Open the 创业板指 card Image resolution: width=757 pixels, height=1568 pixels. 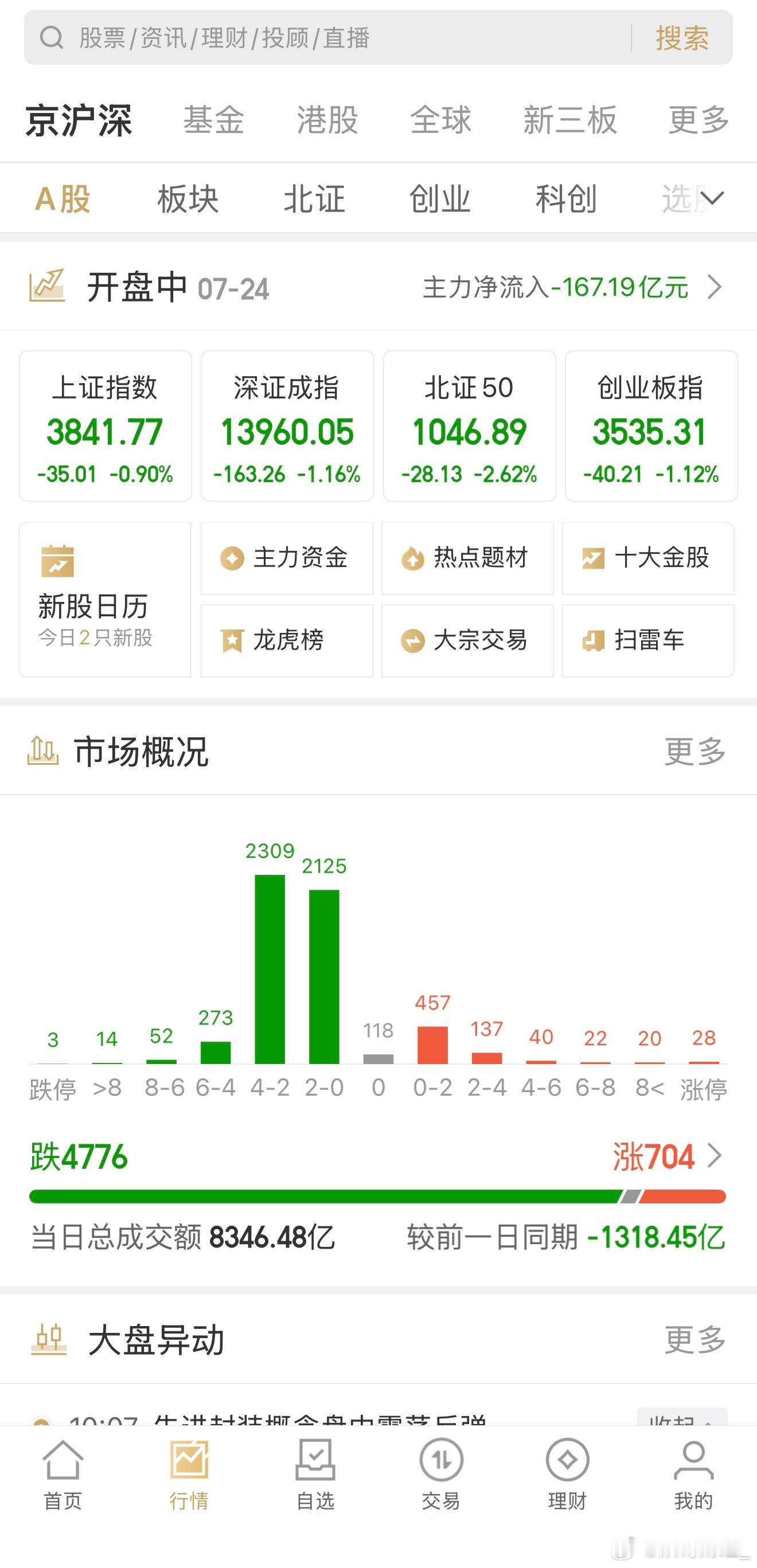651,426
